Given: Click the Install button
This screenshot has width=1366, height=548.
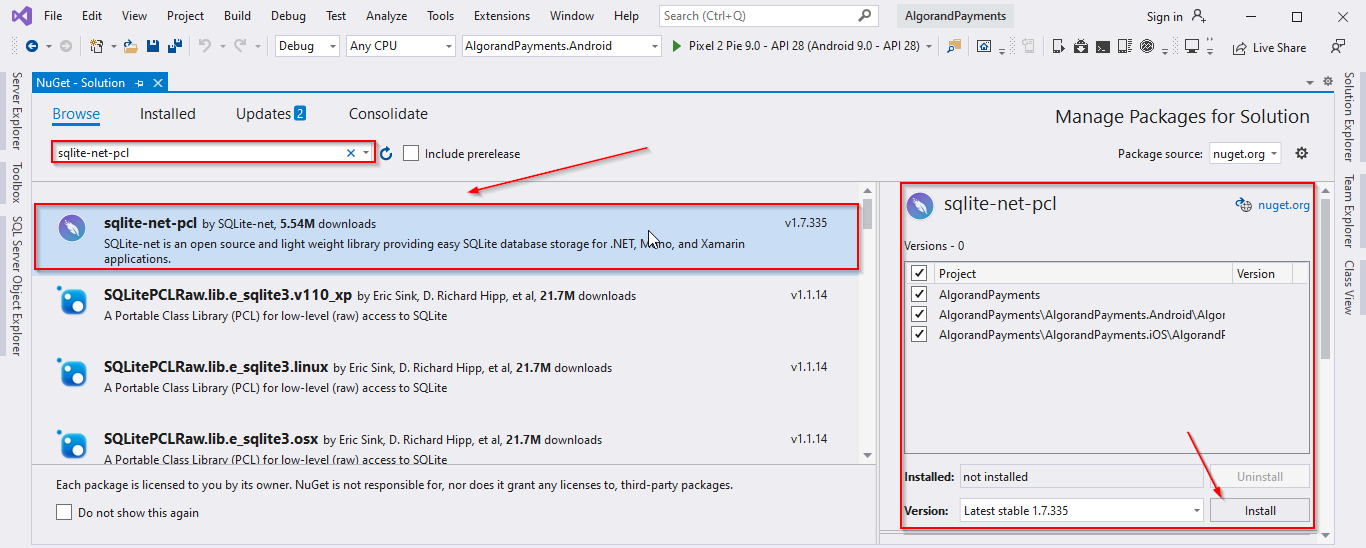Looking at the screenshot, I should (1259, 511).
